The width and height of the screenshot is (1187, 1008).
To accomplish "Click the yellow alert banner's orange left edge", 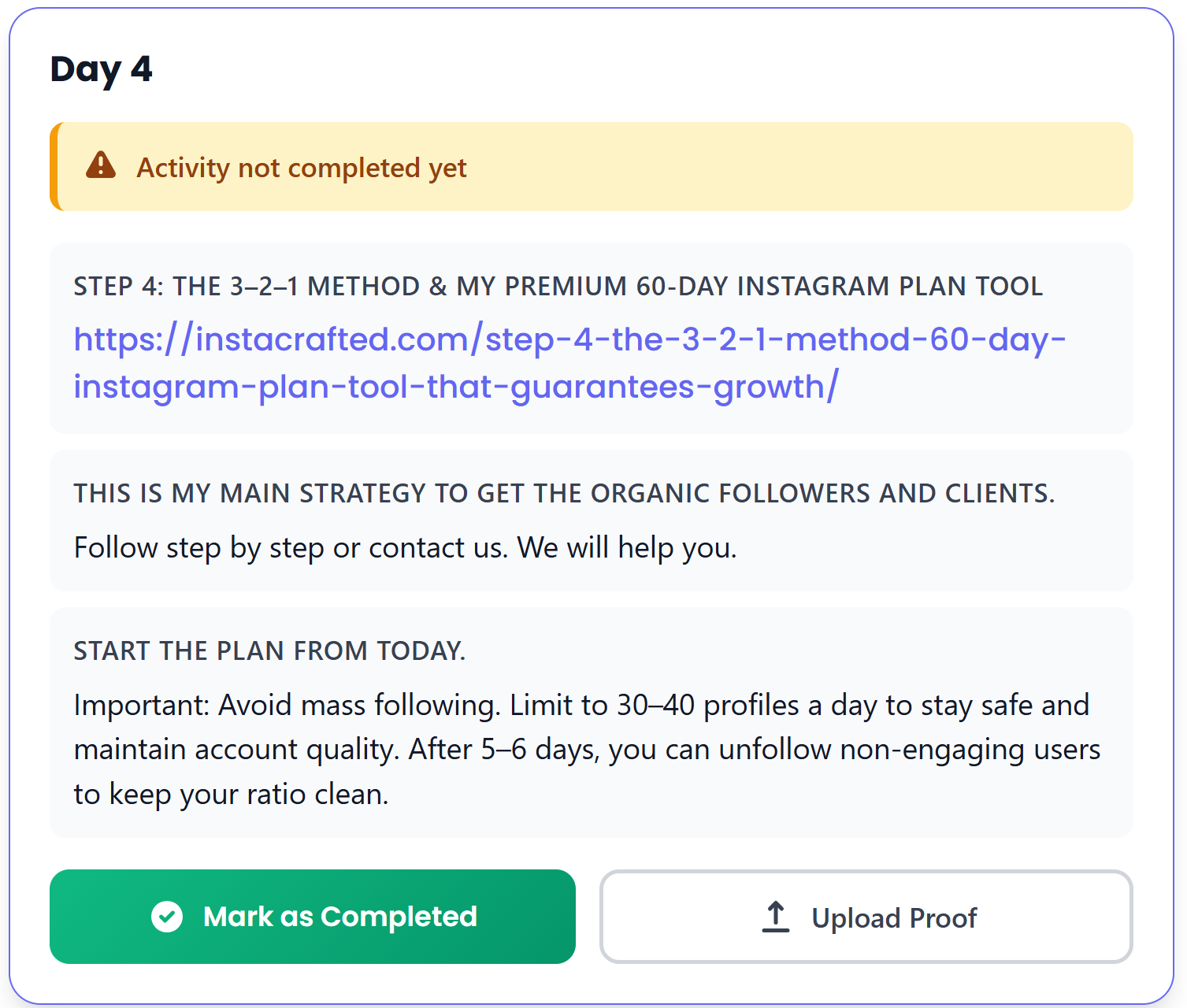I will [x=54, y=166].
